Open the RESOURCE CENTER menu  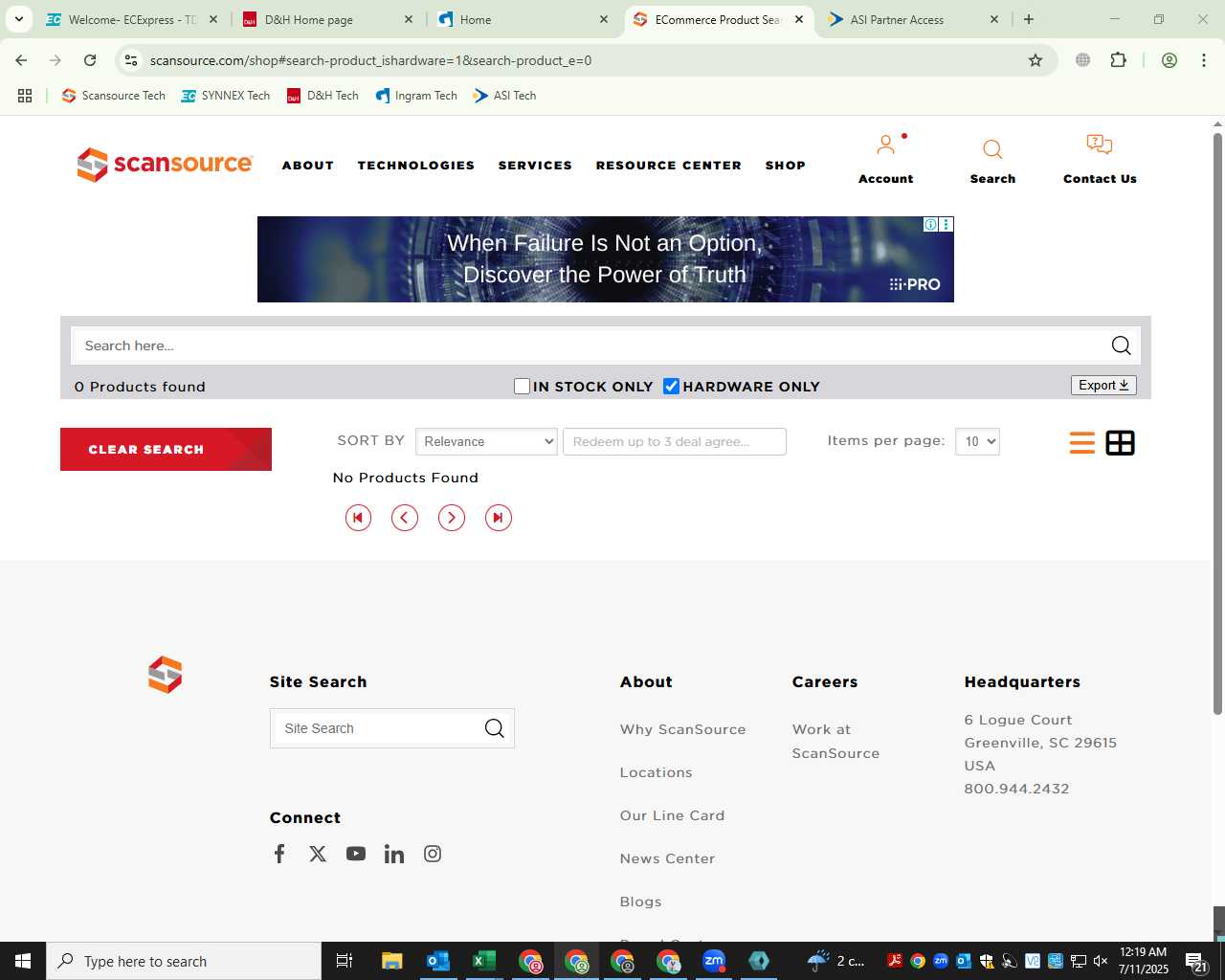point(669,166)
